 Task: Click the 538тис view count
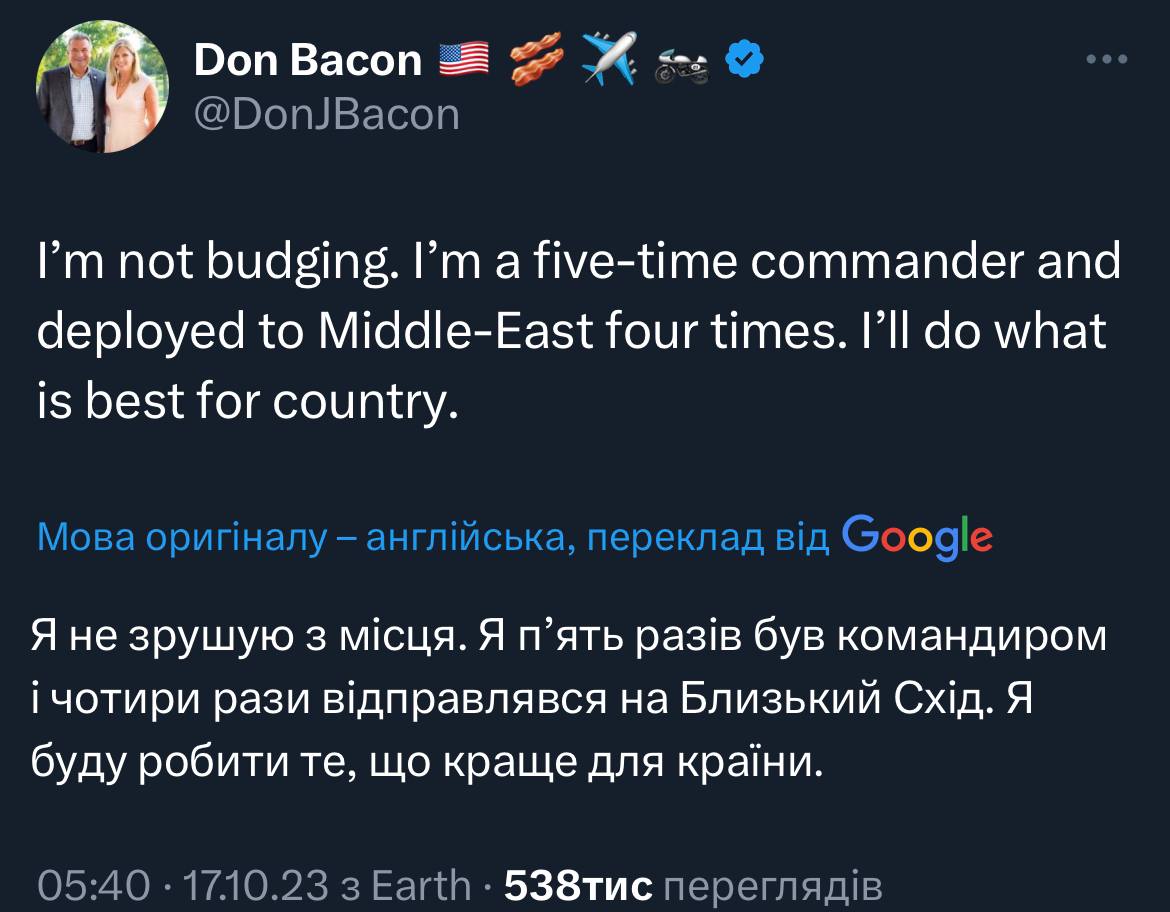tap(578, 884)
